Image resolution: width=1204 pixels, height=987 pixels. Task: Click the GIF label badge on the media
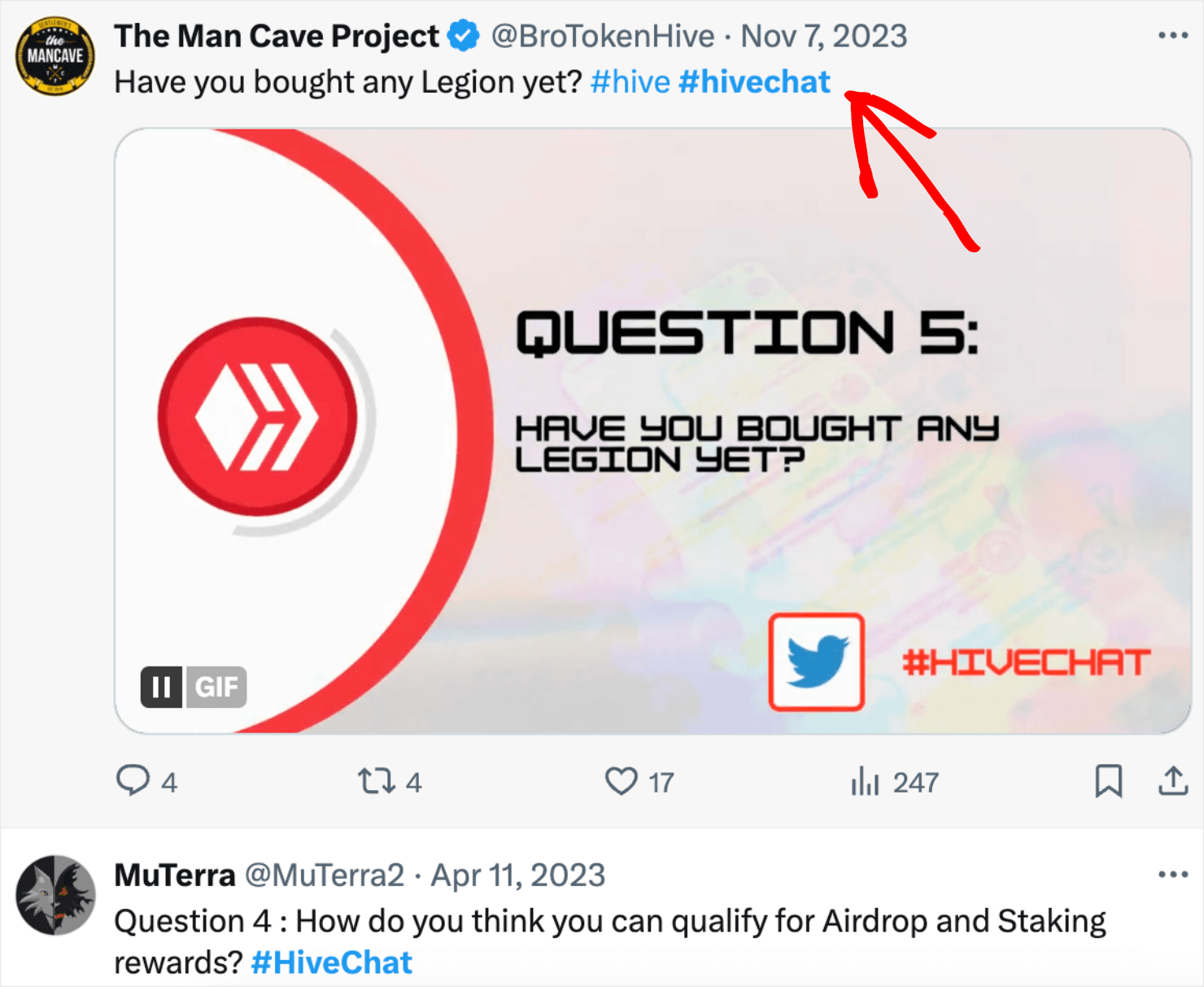click(215, 688)
